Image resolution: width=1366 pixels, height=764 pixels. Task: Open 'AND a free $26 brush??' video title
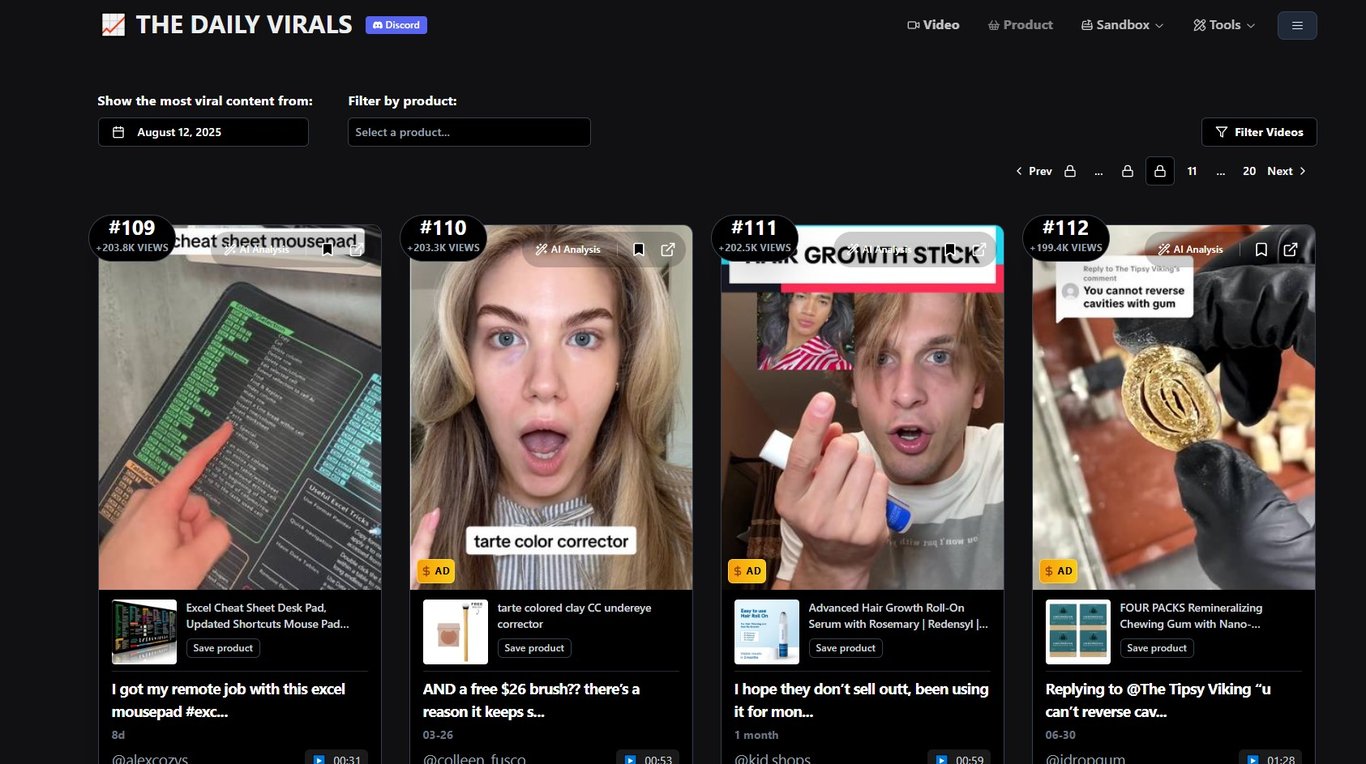(x=532, y=700)
